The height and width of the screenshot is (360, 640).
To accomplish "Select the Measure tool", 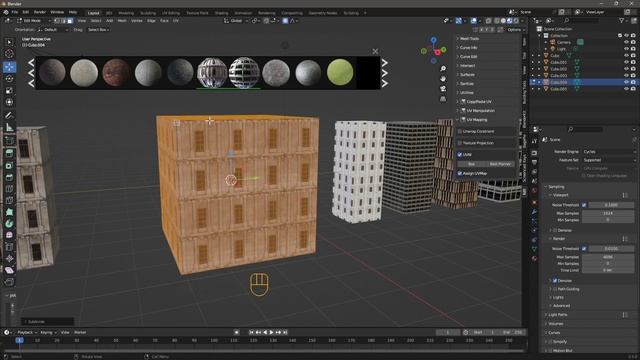I will [x=9, y=127].
